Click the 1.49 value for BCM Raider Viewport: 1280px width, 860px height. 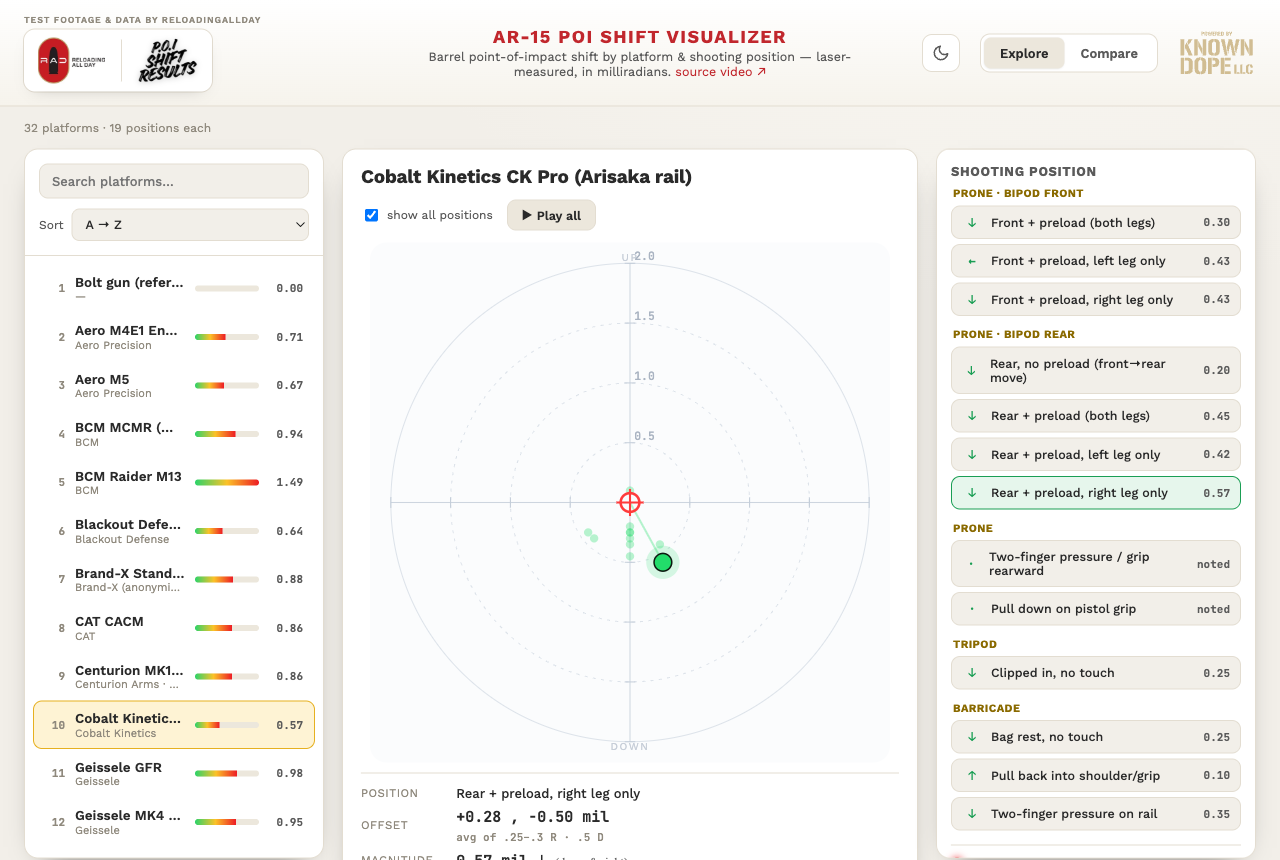[289, 482]
